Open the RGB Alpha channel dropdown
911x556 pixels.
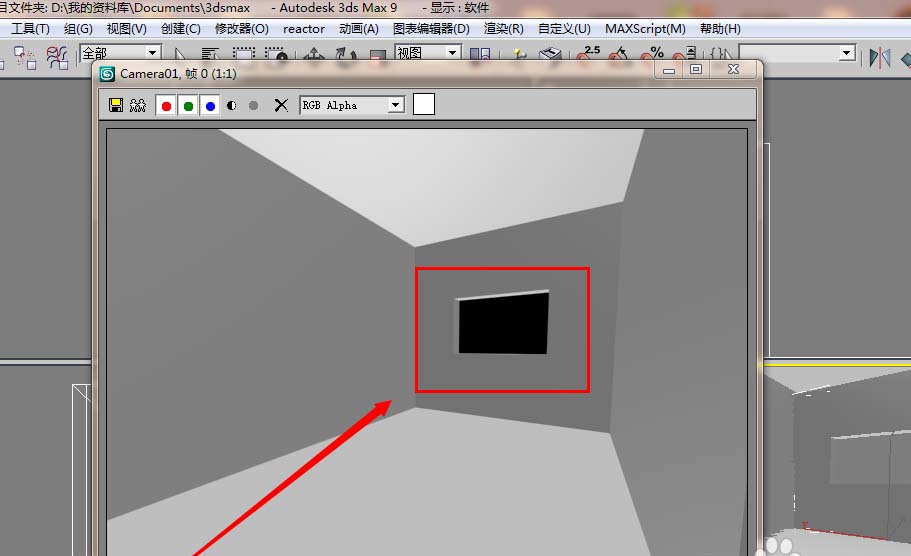(x=352, y=105)
